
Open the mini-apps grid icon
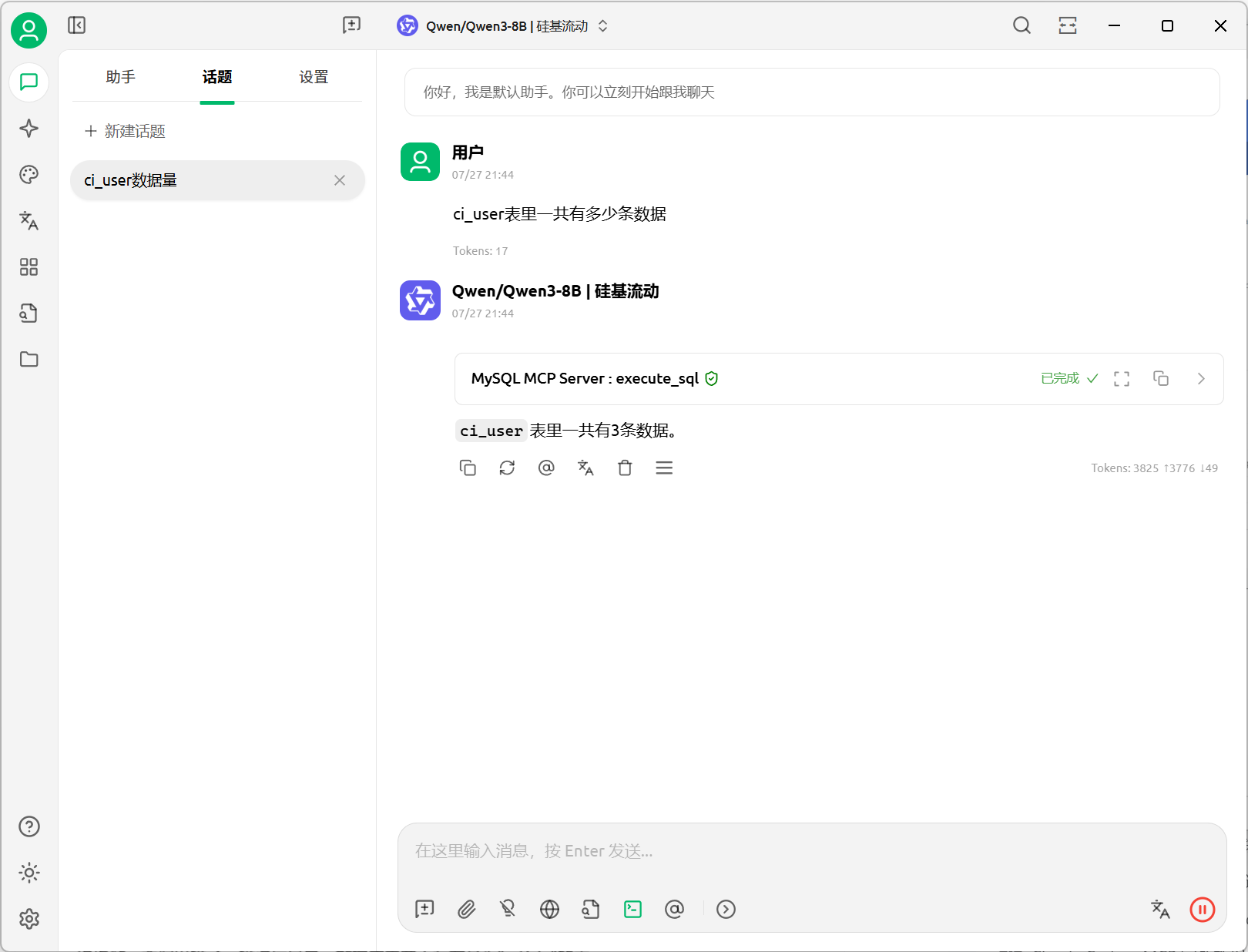[x=29, y=267]
